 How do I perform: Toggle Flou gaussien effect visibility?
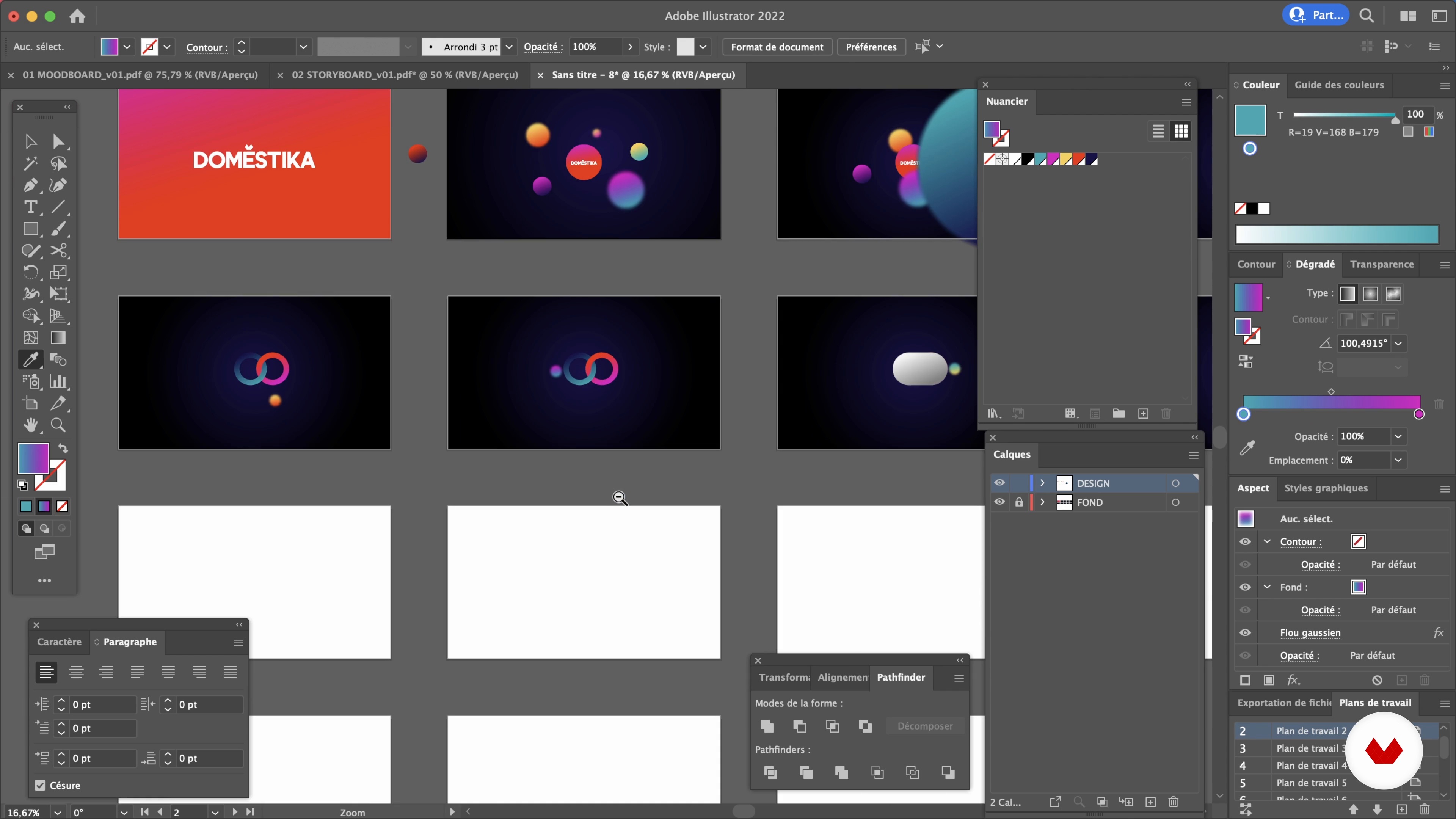pyautogui.click(x=1245, y=632)
